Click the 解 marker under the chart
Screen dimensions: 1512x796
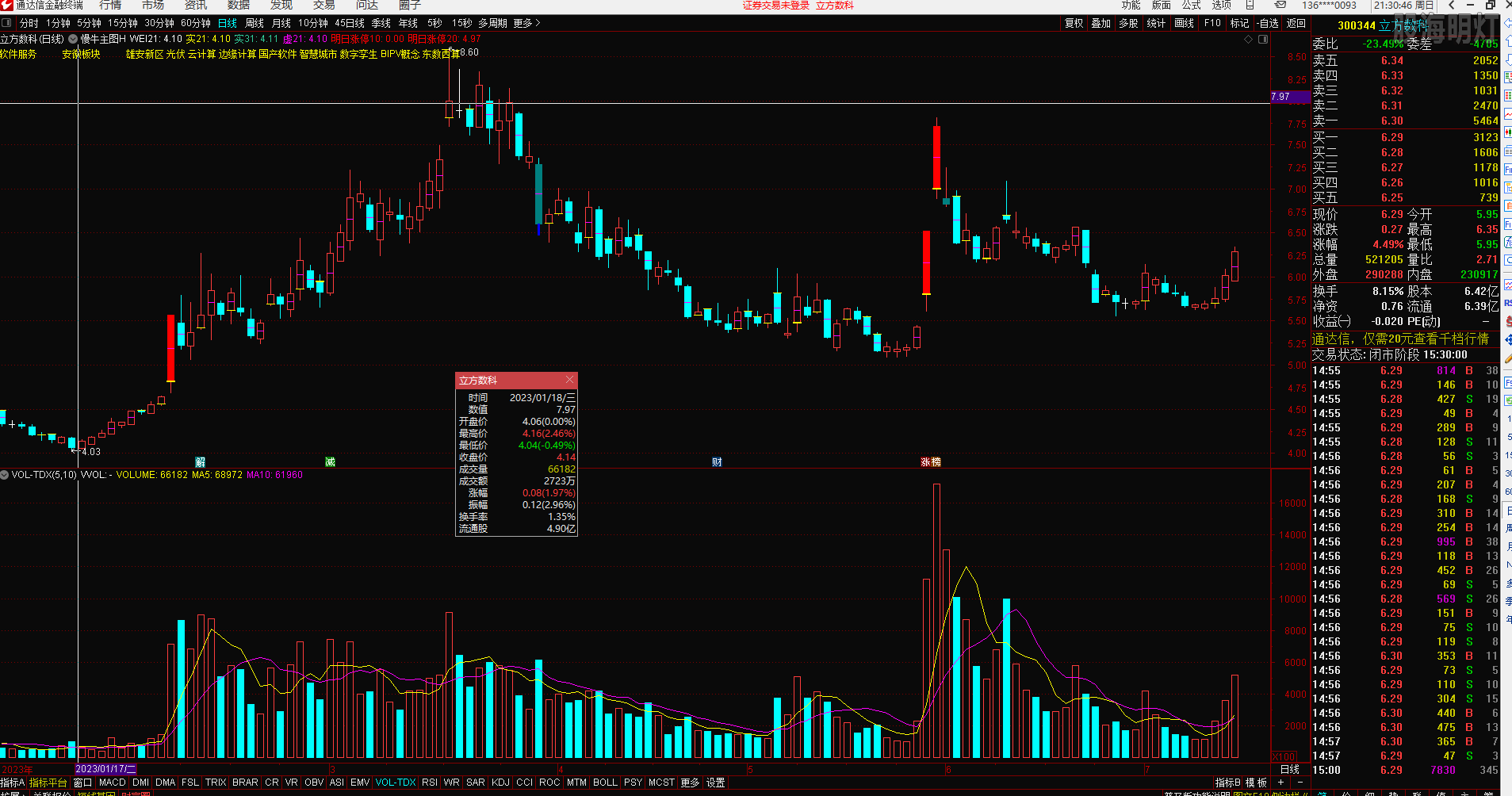pyautogui.click(x=200, y=462)
